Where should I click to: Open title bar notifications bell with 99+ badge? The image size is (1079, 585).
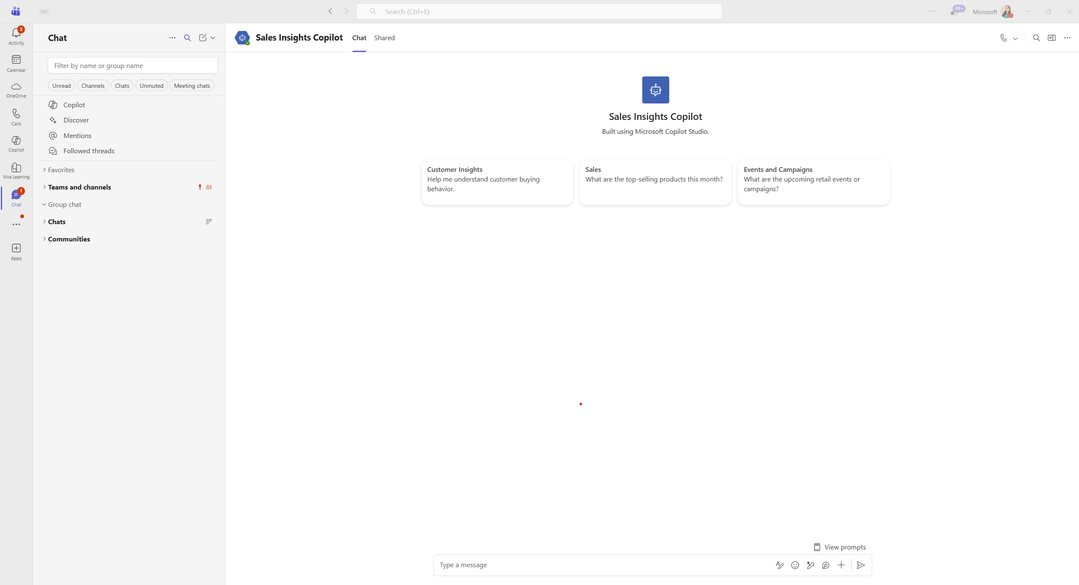[957, 10]
